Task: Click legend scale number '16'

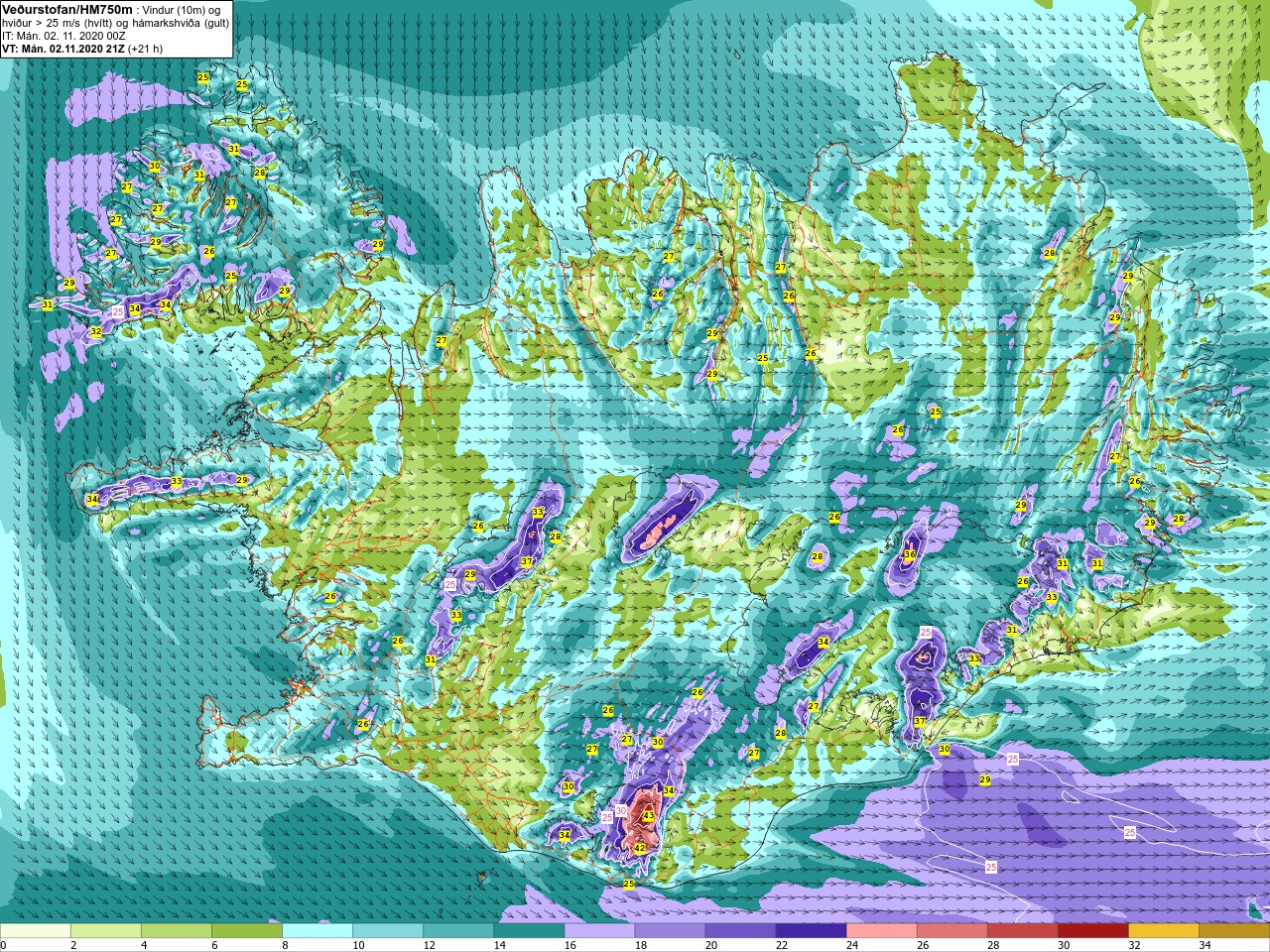Action: click(571, 945)
